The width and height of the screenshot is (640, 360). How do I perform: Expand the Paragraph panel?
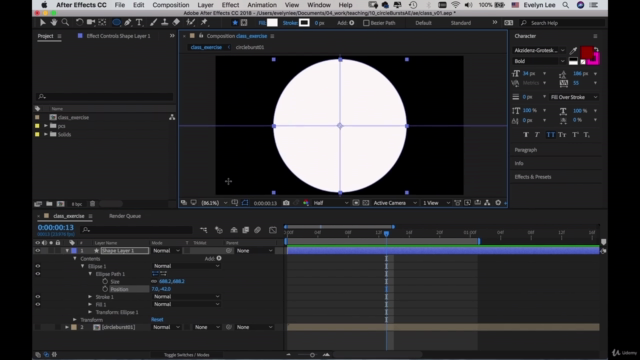526,150
